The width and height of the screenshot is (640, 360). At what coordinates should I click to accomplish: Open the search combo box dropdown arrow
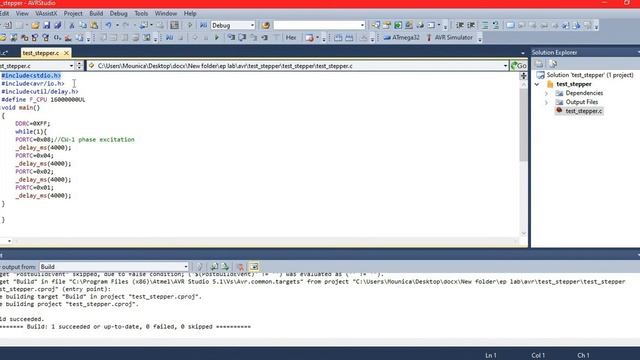click(362, 25)
